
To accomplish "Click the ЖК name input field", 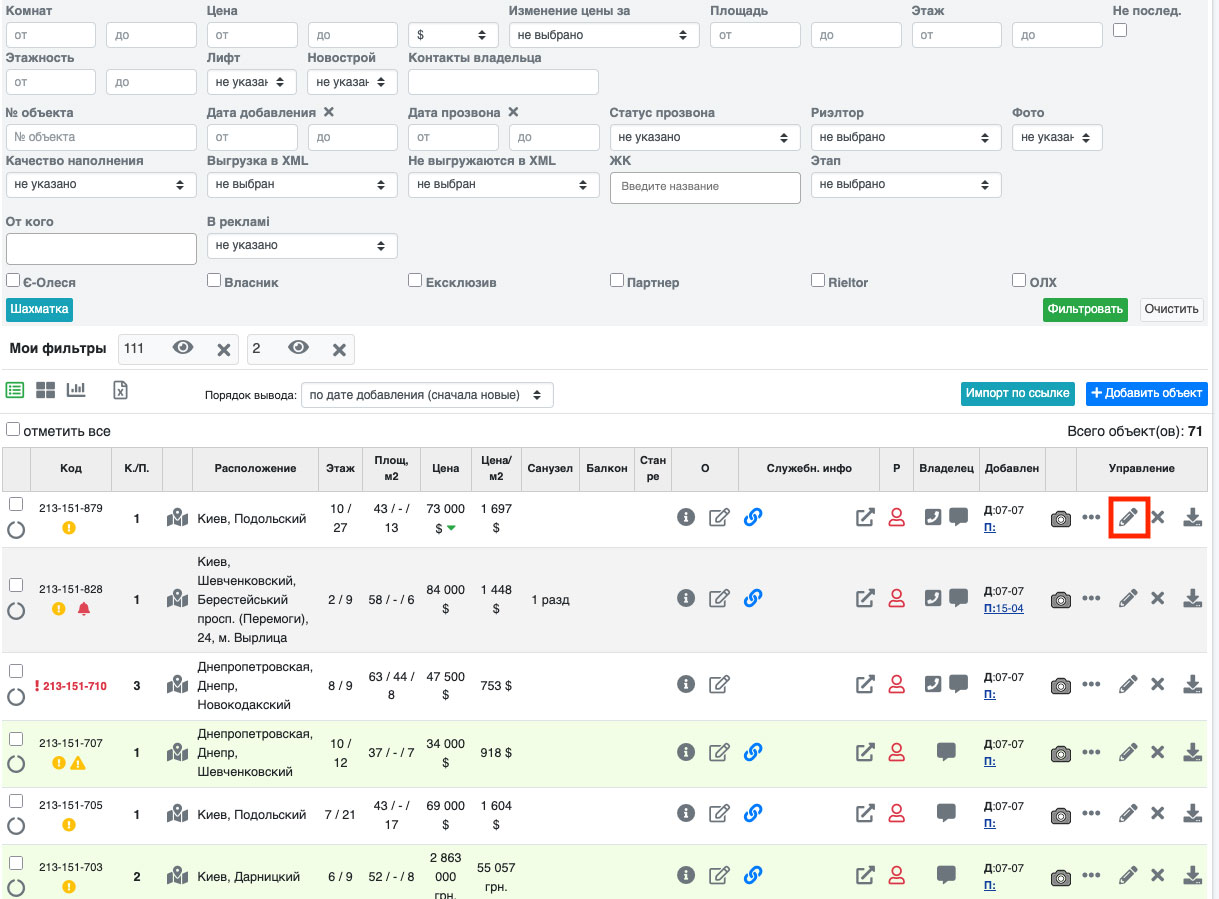I will point(705,187).
